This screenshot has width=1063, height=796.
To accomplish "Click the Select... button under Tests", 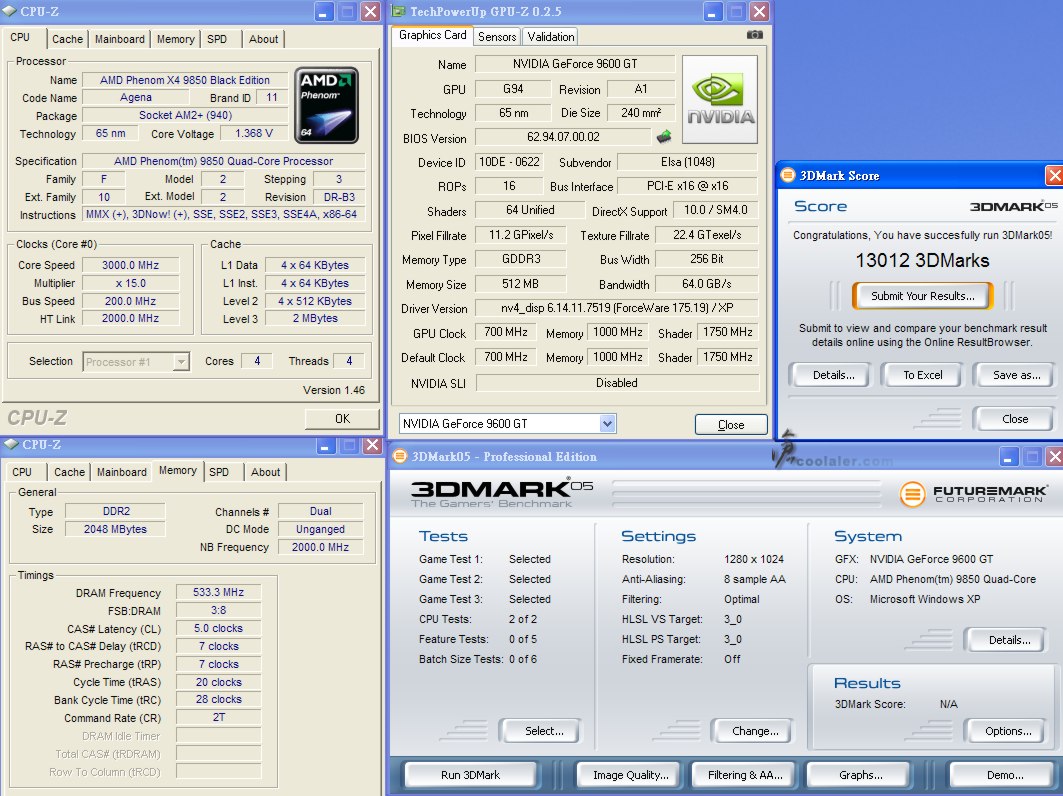I will 544,731.
